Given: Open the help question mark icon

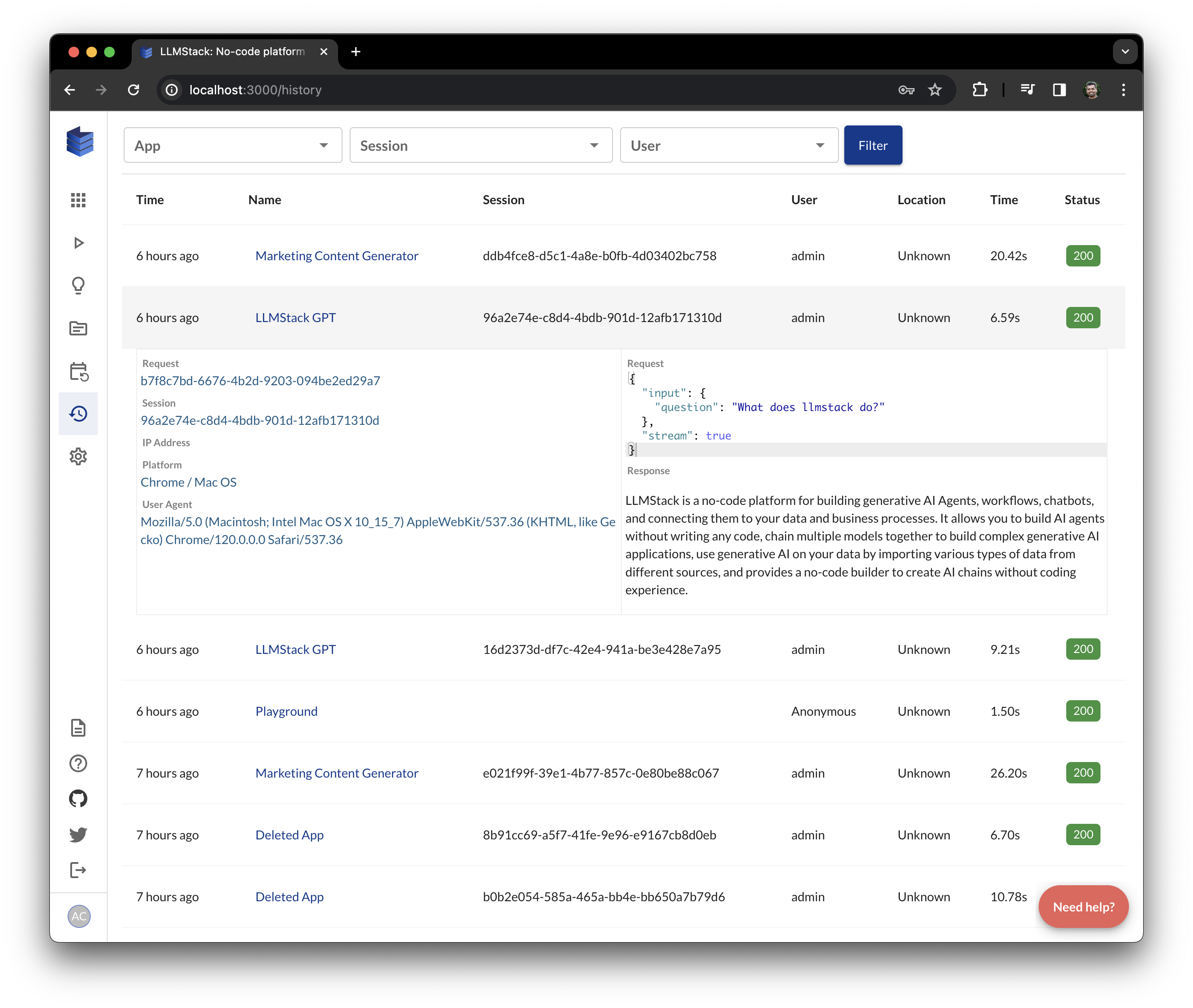Looking at the screenshot, I should (78, 763).
